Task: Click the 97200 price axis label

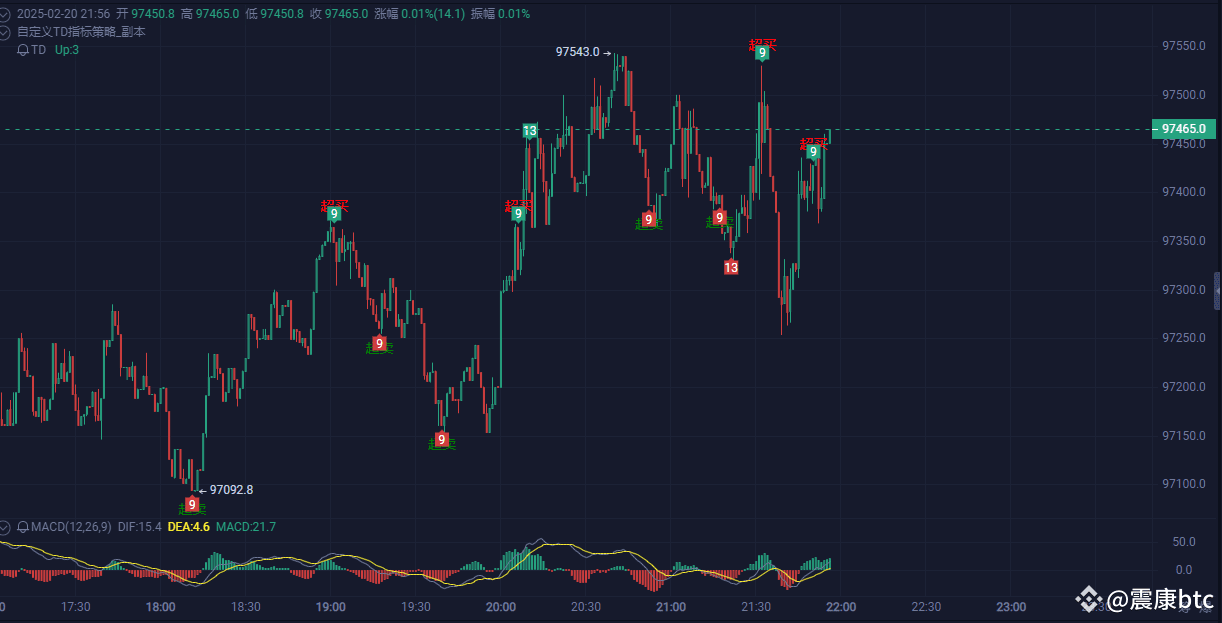Action: (x=1183, y=387)
